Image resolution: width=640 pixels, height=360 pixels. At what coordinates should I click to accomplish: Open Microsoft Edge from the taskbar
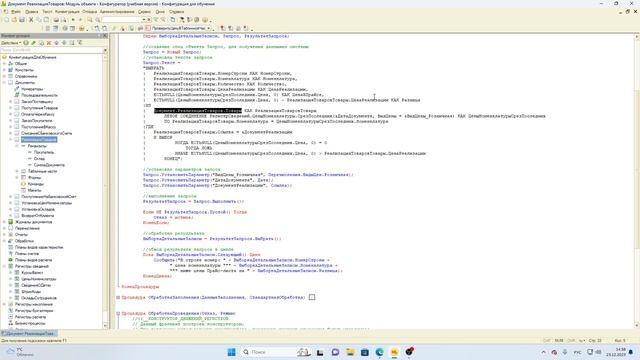point(380,352)
